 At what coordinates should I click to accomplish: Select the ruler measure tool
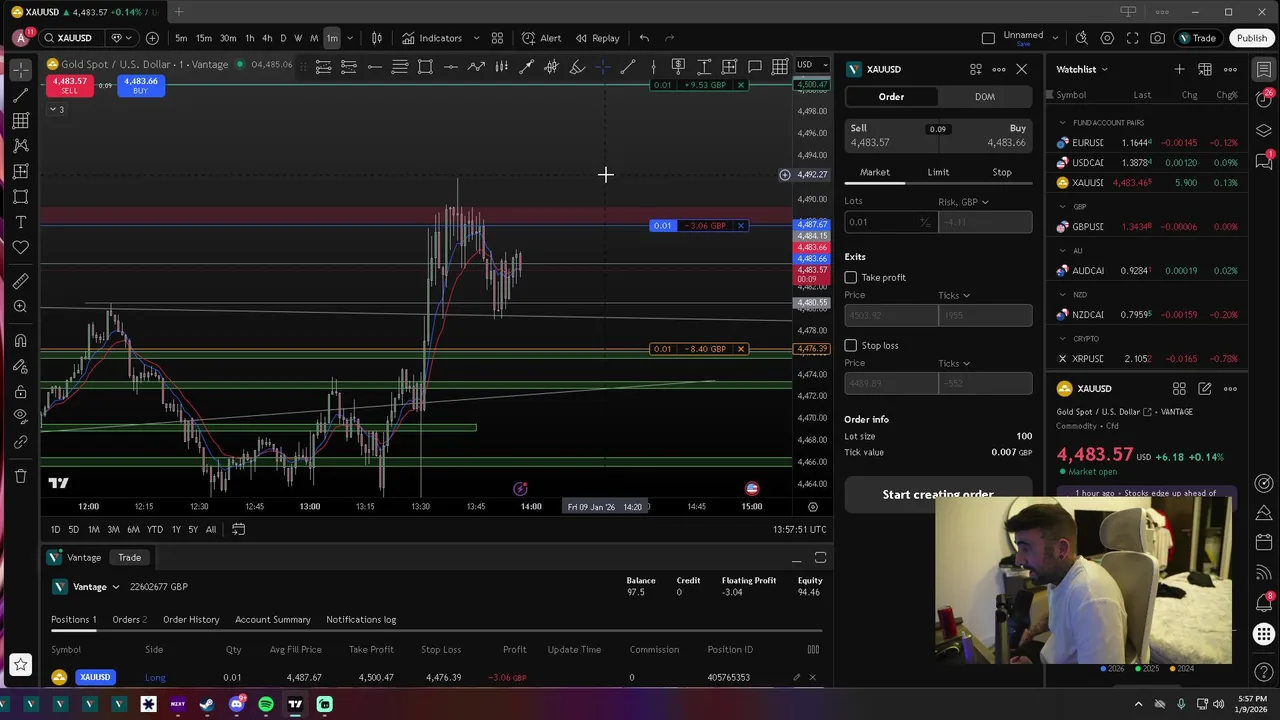(x=20, y=281)
